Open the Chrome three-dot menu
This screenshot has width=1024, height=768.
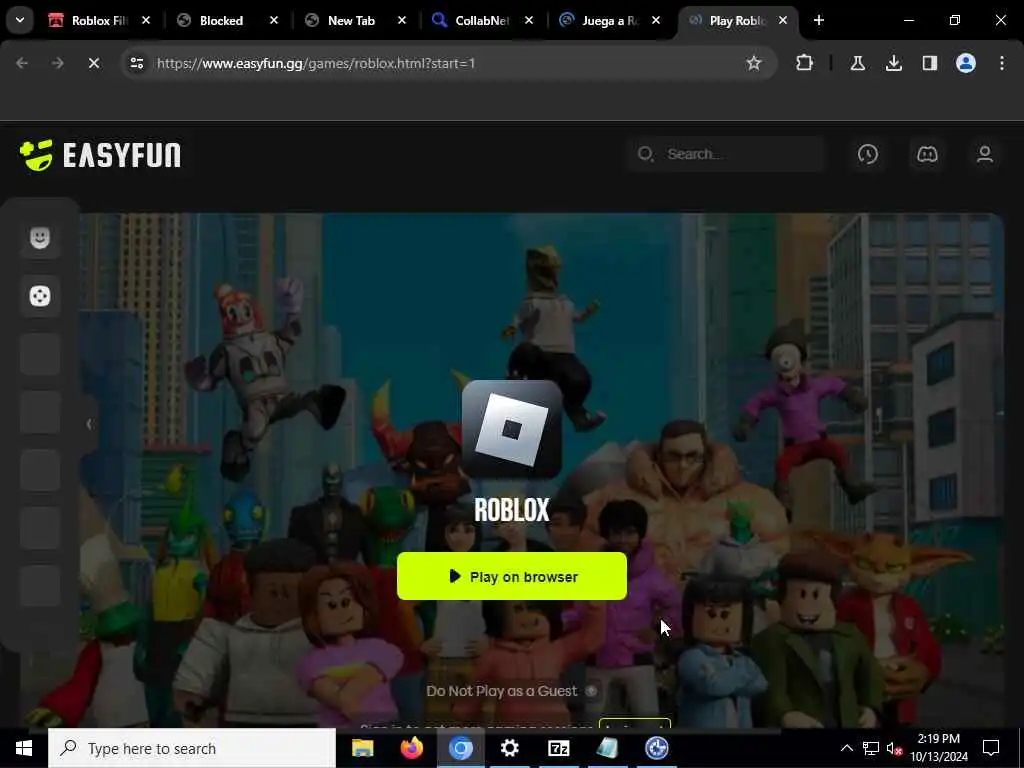click(x=1002, y=63)
